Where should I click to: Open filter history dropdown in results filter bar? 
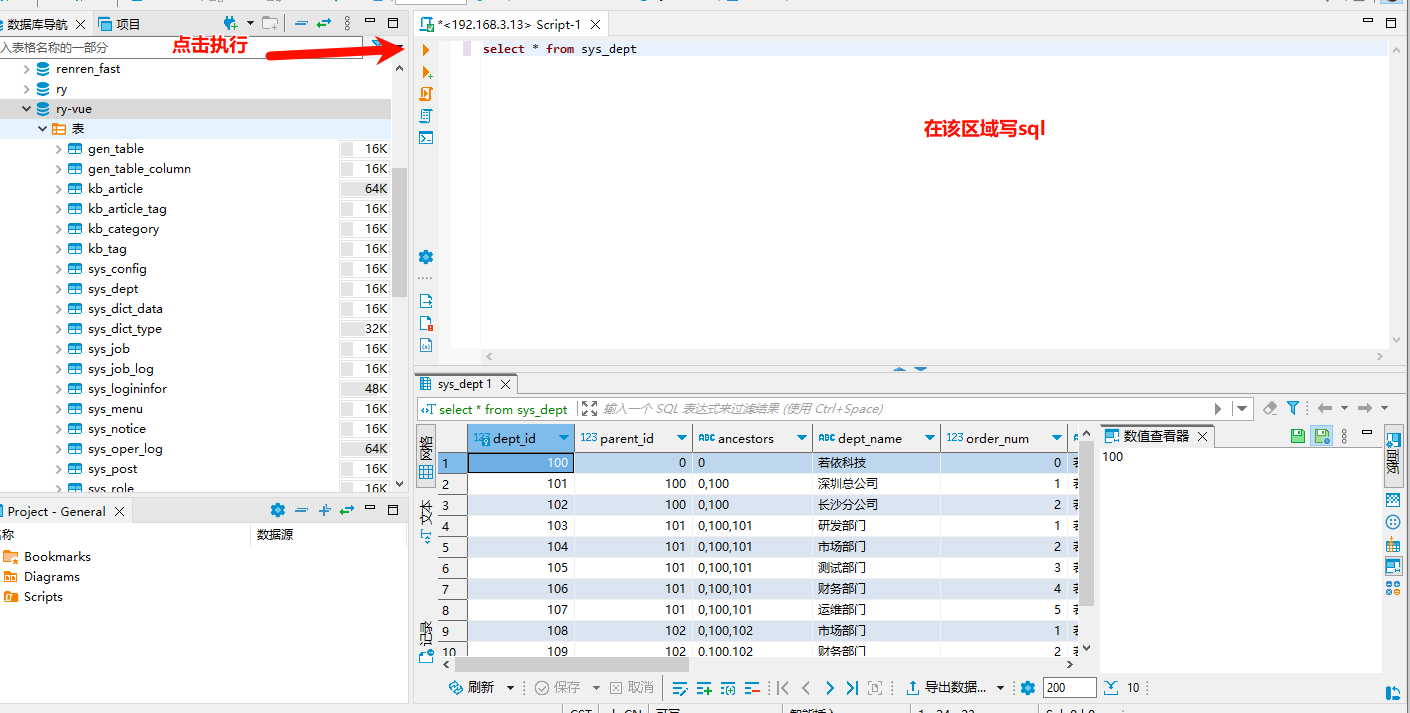pyautogui.click(x=1243, y=408)
